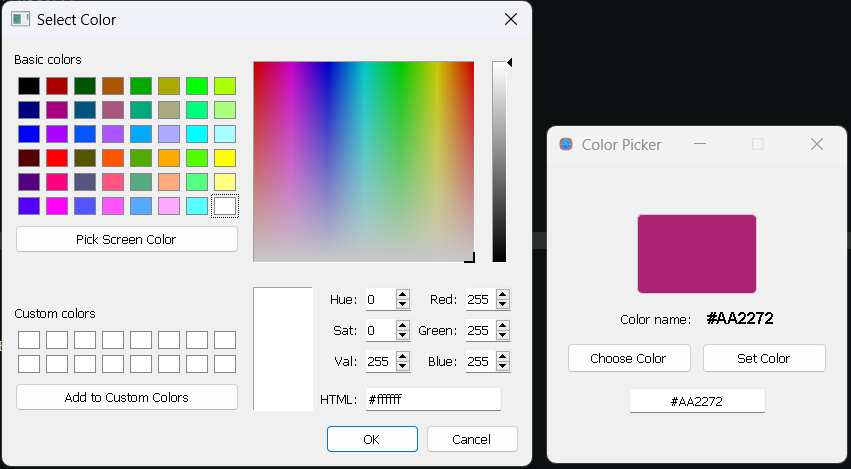The width and height of the screenshot is (851, 469).
Task: Increase the Hue value with up arrow
Action: click(402, 295)
